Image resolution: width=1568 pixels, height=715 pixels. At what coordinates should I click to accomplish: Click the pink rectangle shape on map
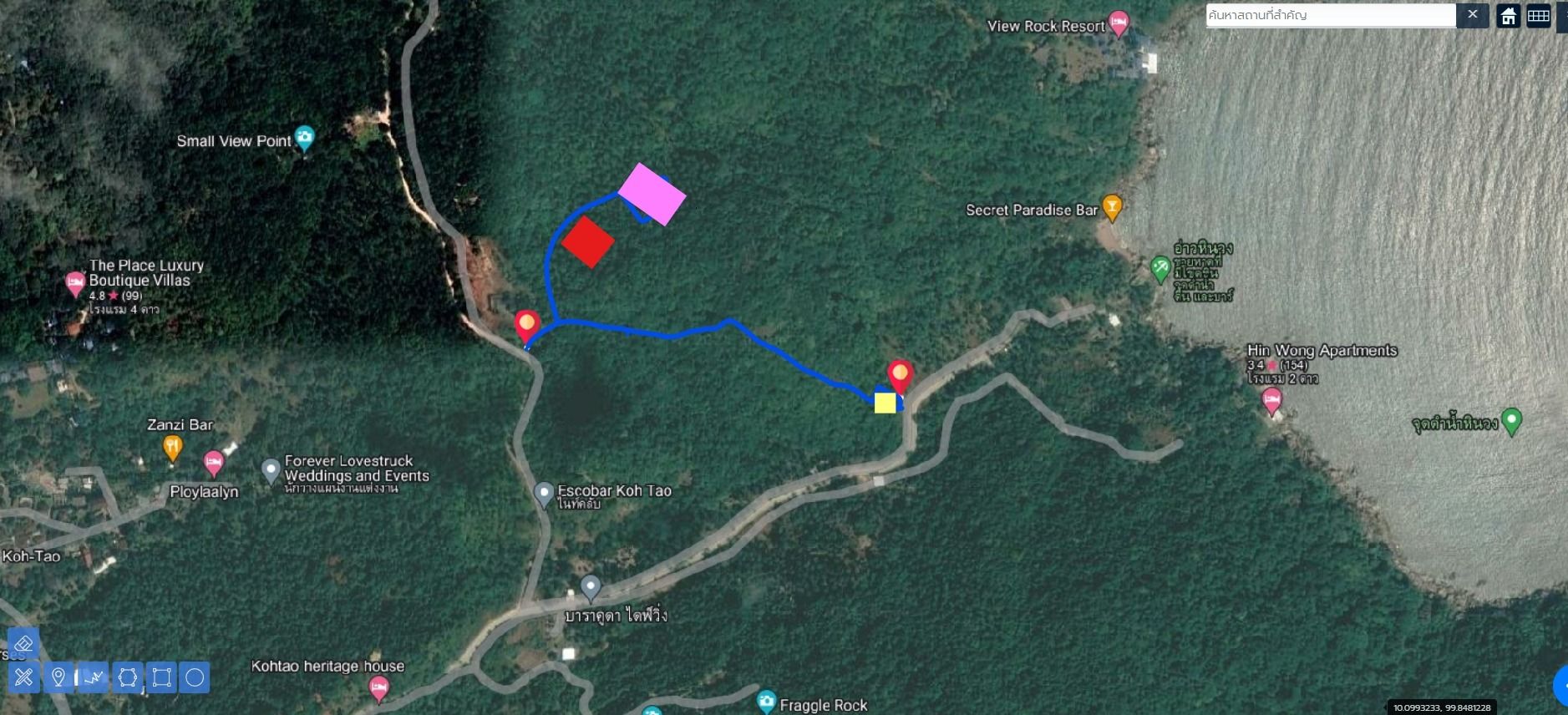coord(652,194)
